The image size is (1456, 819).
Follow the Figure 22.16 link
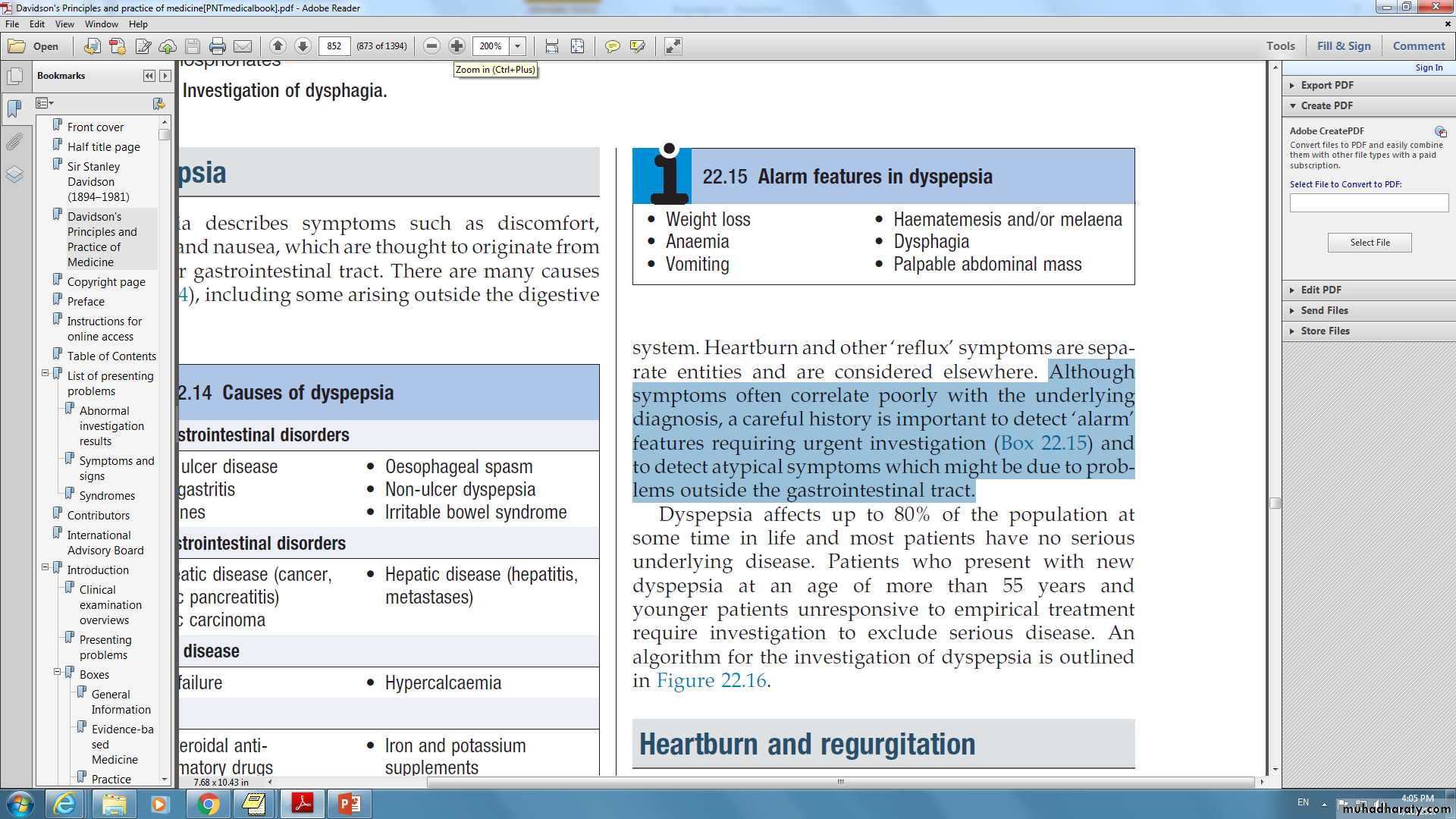pyautogui.click(x=711, y=681)
